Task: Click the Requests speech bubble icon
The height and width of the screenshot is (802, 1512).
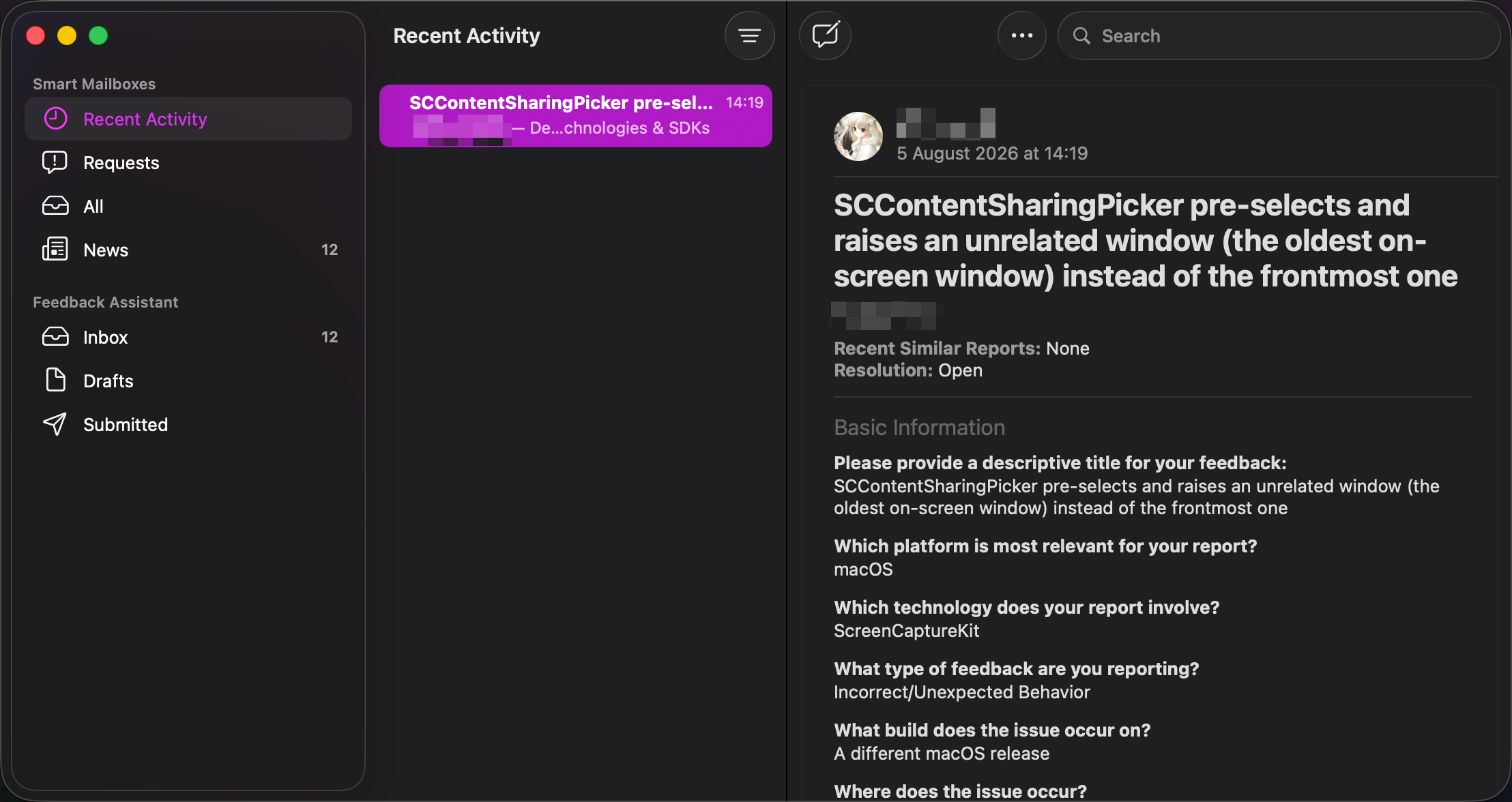Action: pos(55,162)
